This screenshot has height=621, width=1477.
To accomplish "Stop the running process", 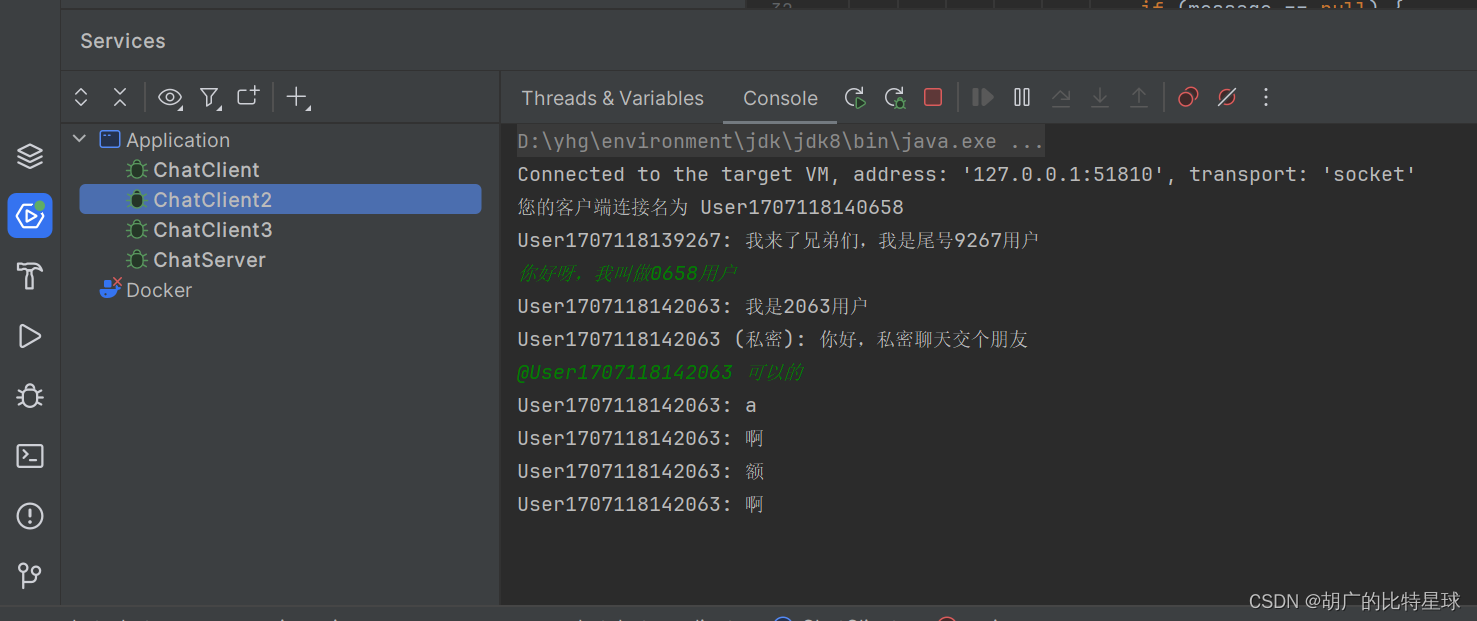I will tap(933, 97).
